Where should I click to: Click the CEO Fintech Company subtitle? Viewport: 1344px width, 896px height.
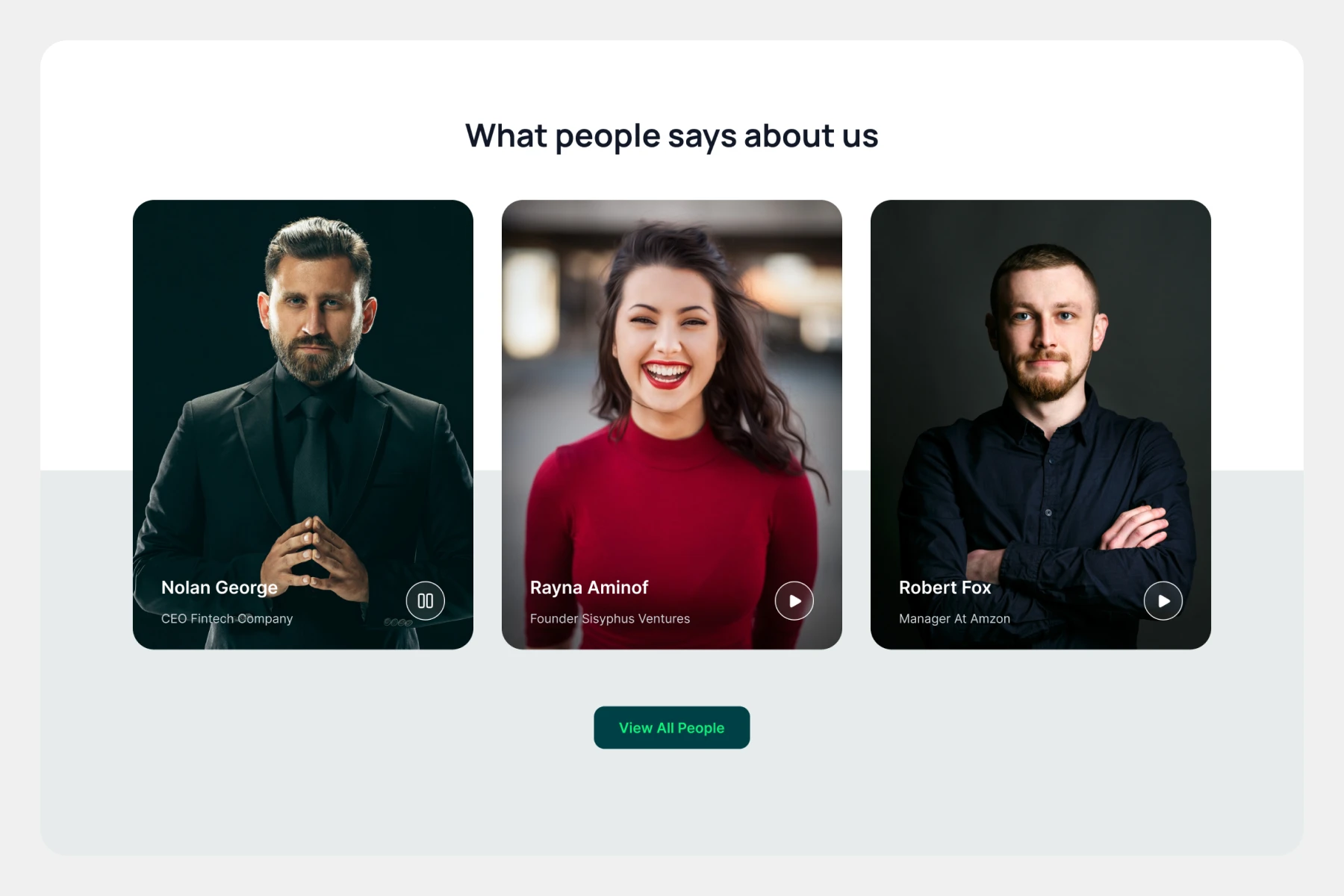pos(227,618)
